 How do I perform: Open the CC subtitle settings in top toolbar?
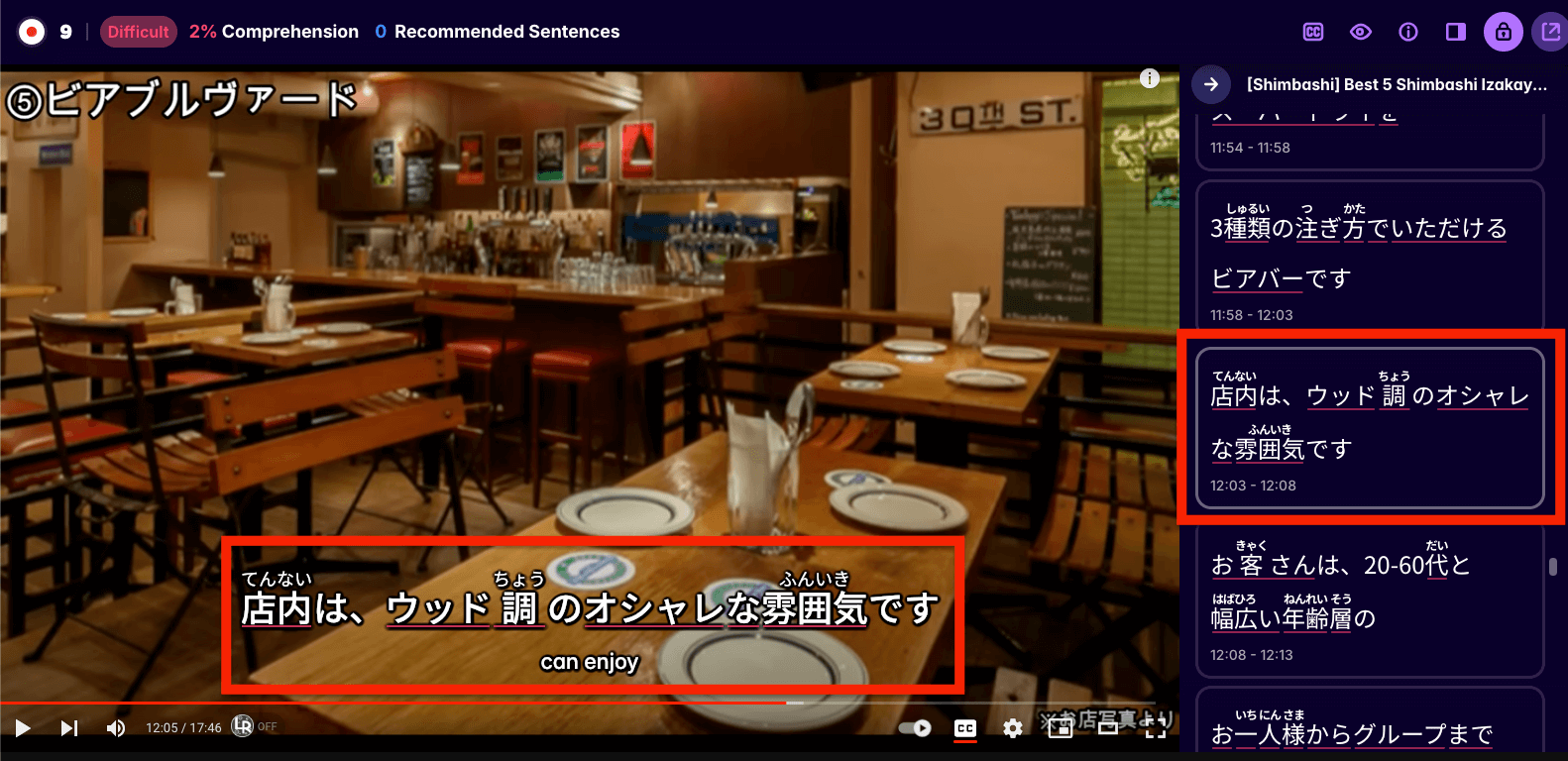1313,32
